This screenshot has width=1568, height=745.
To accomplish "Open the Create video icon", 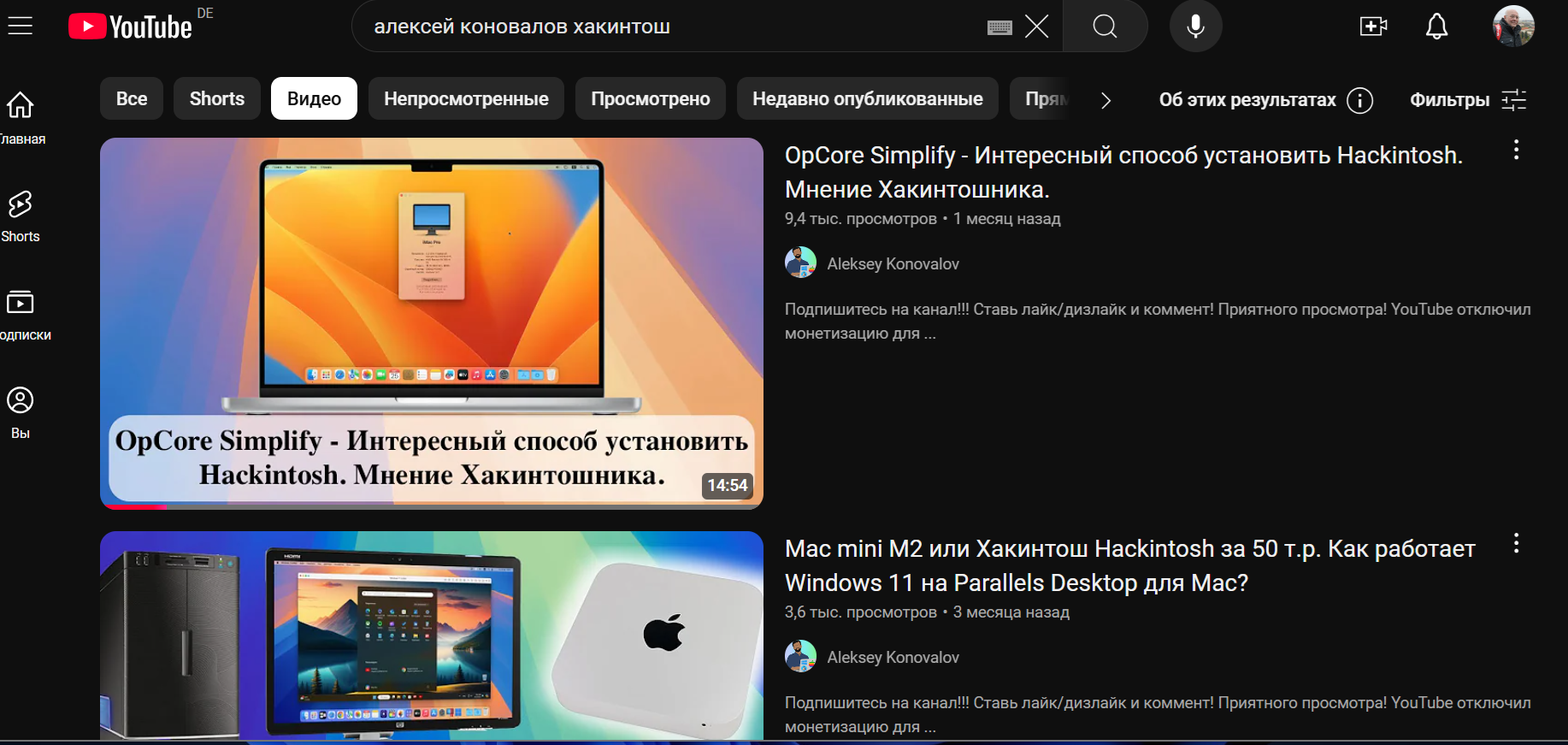I will point(1374,27).
